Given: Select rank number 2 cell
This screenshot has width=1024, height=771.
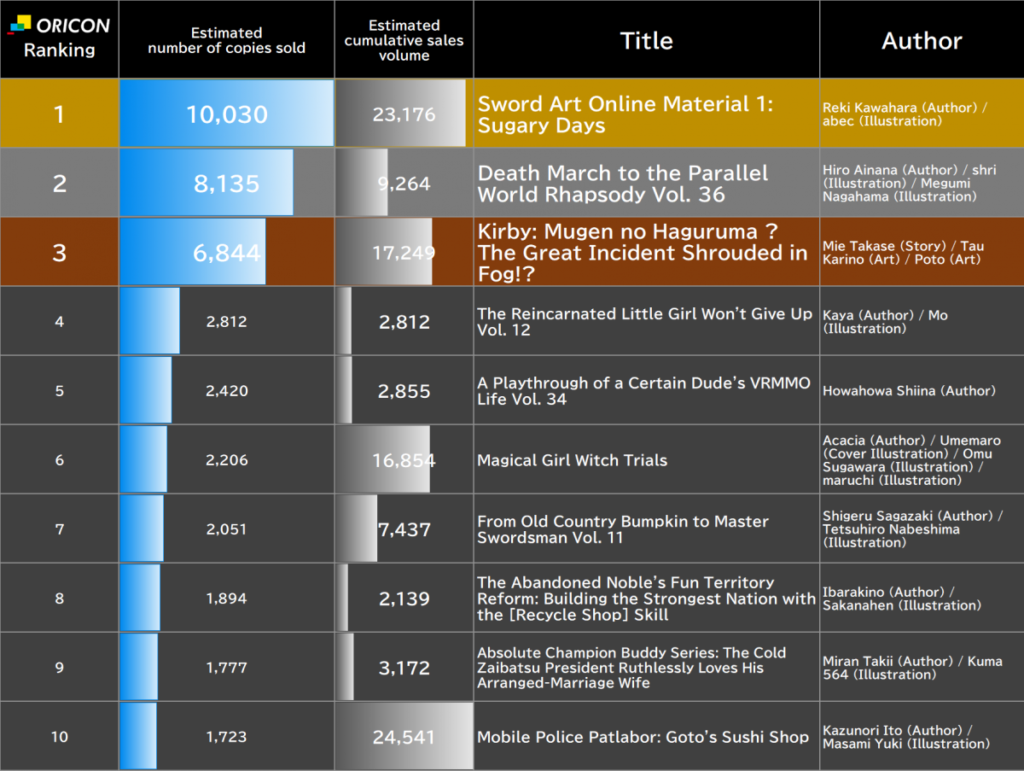Looking at the screenshot, I should 59,183.
